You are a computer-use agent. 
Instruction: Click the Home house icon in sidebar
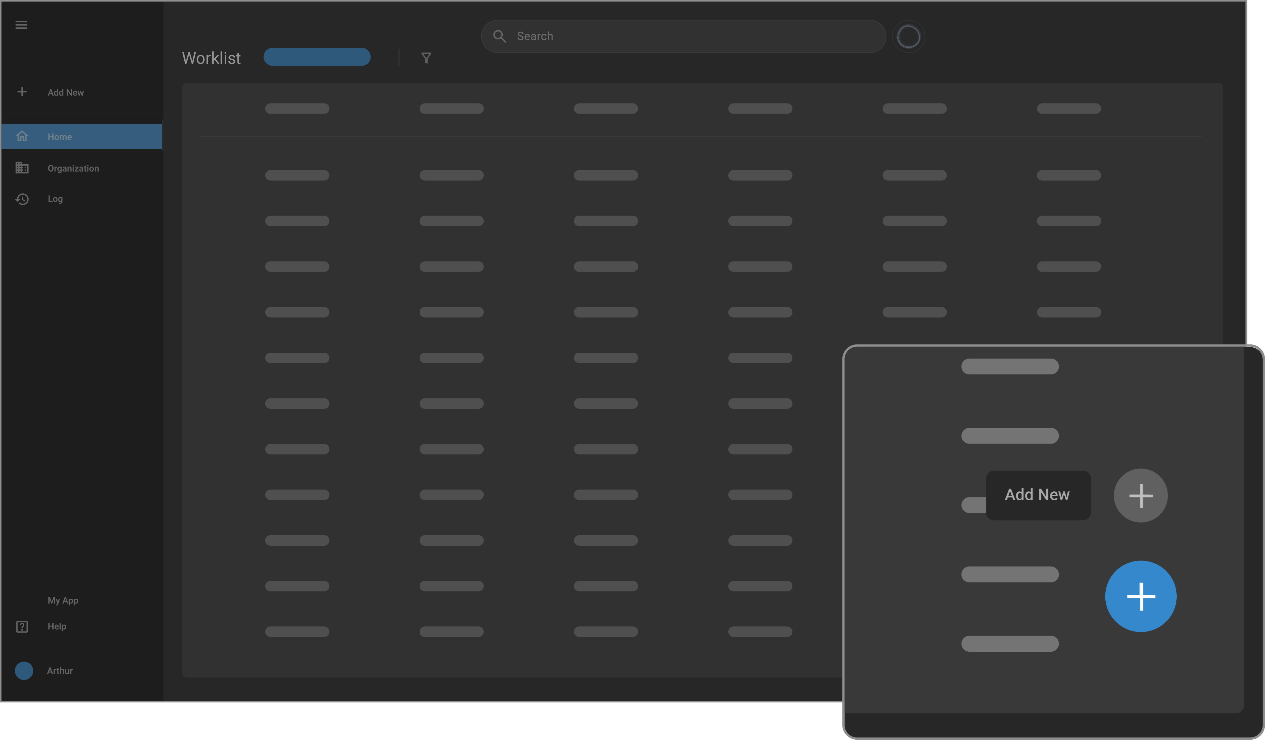pos(22,136)
